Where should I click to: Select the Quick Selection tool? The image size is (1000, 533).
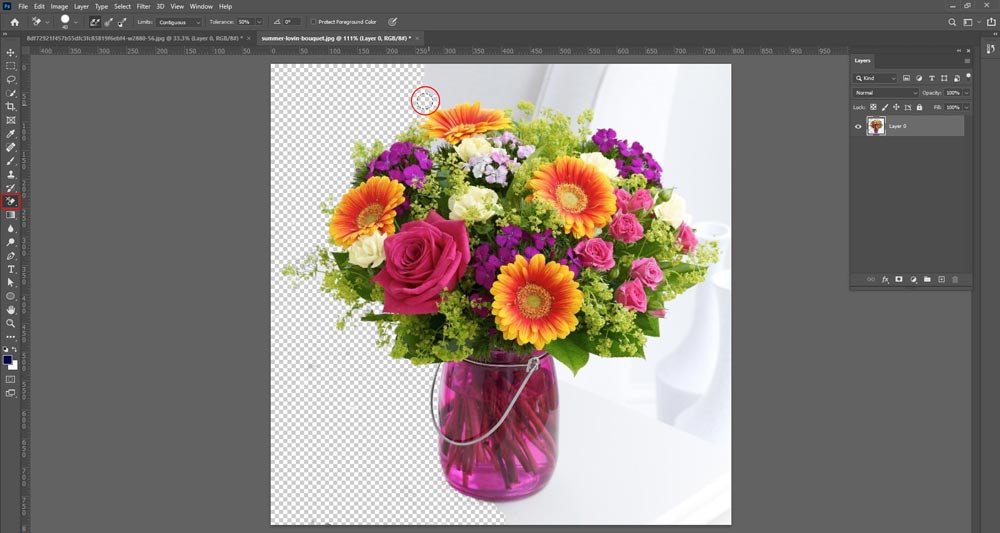(11, 93)
